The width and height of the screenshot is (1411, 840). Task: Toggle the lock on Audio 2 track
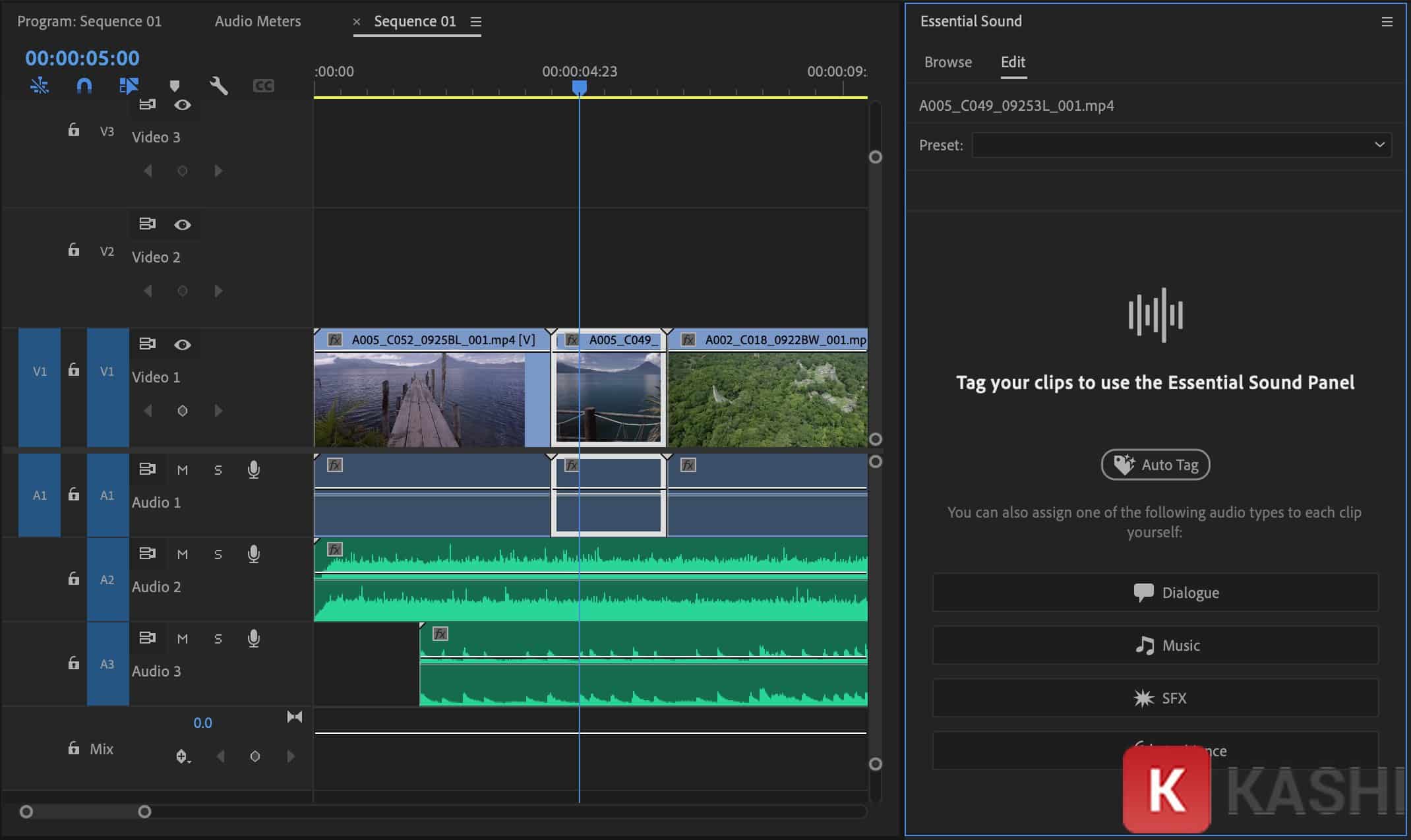pyautogui.click(x=74, y=579)
